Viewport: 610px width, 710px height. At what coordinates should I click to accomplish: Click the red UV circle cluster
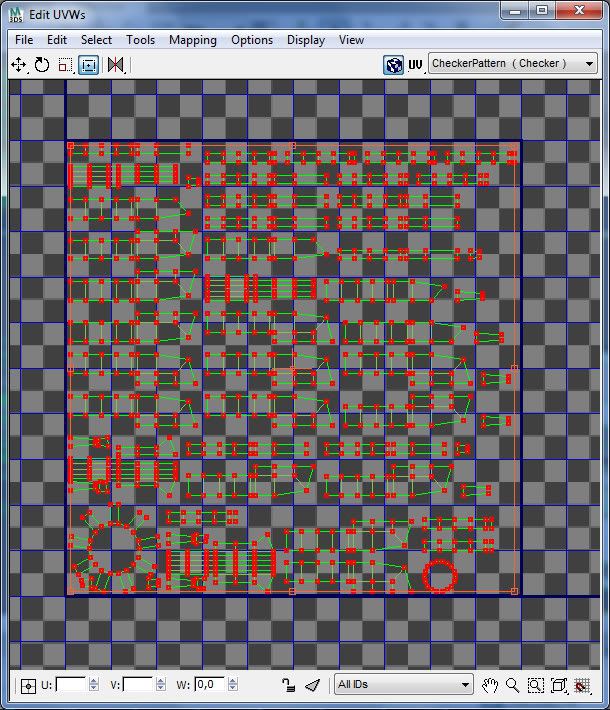click(440, 576)
